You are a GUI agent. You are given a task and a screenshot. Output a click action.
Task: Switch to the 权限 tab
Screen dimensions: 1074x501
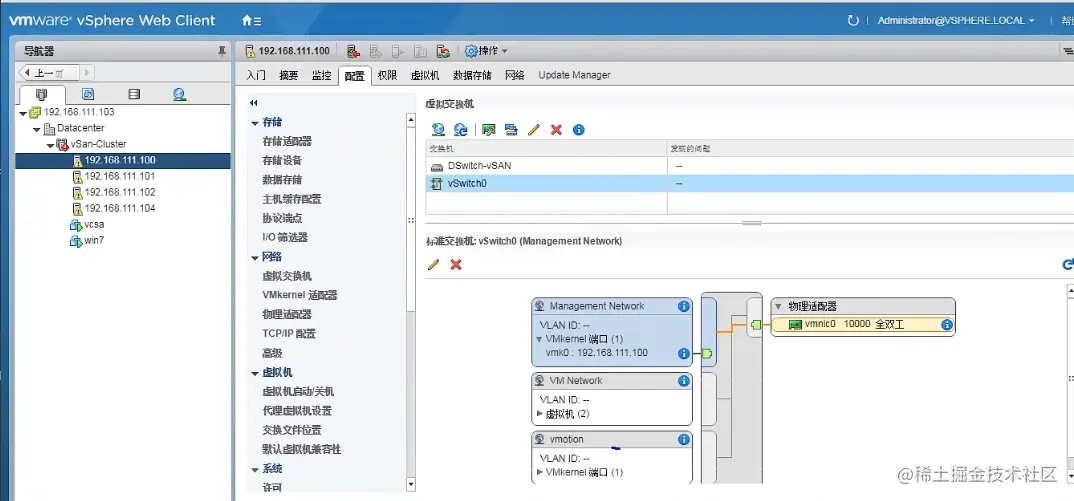point(388,75)
